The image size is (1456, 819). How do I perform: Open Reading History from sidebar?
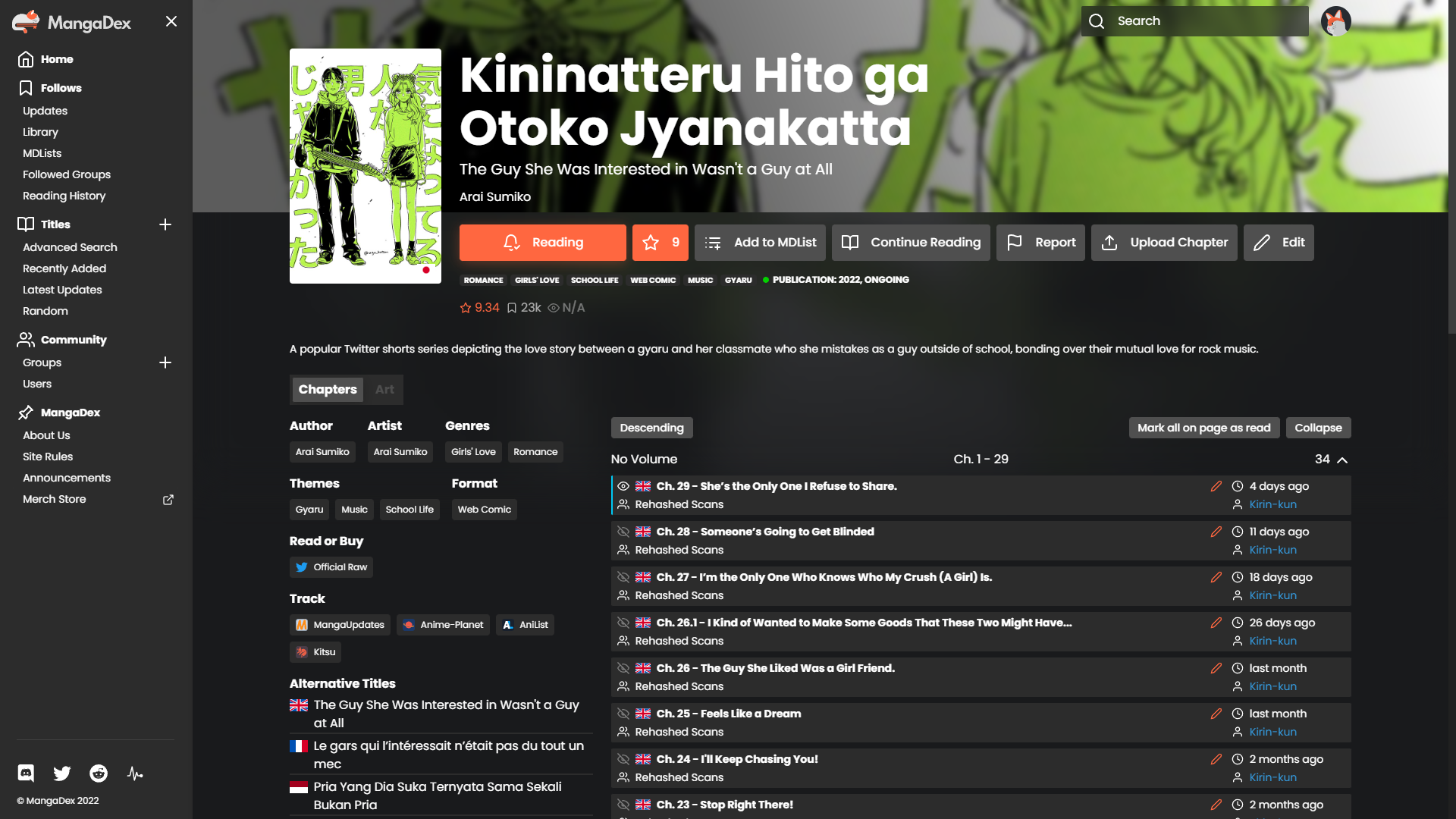64,196
